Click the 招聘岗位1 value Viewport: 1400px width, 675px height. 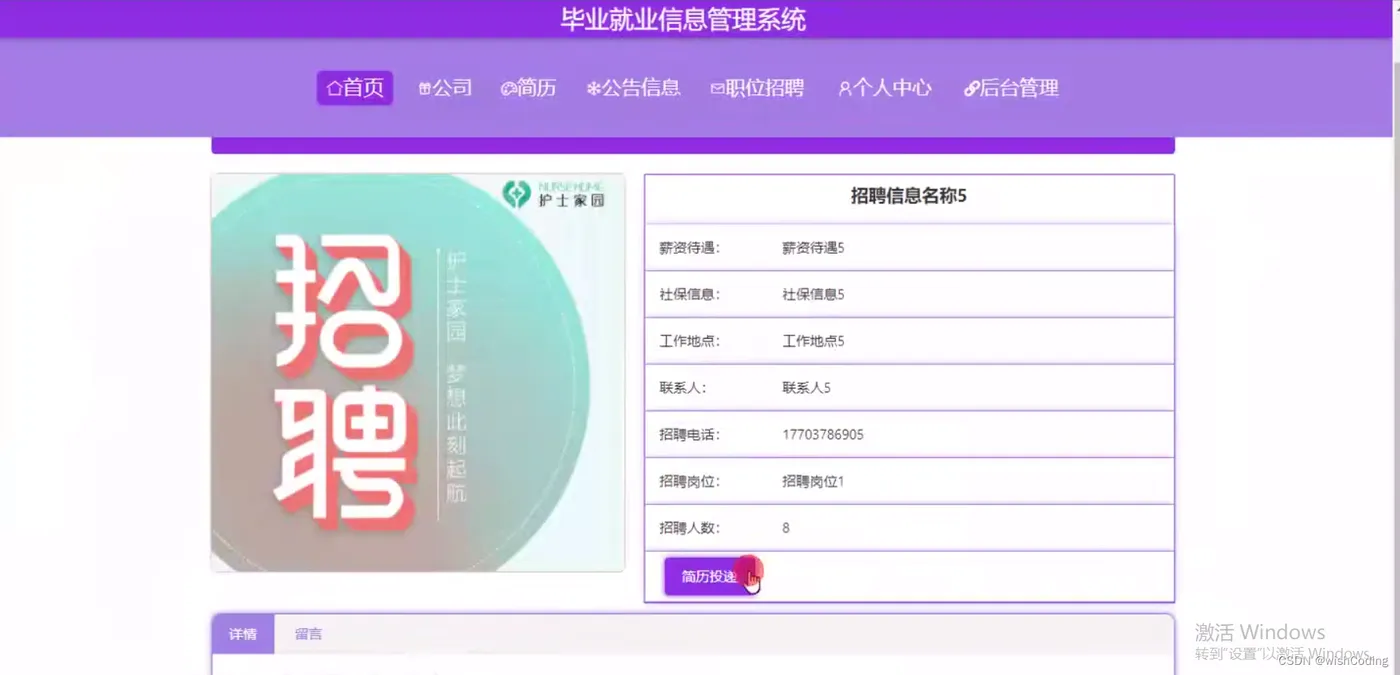[813, 482]
